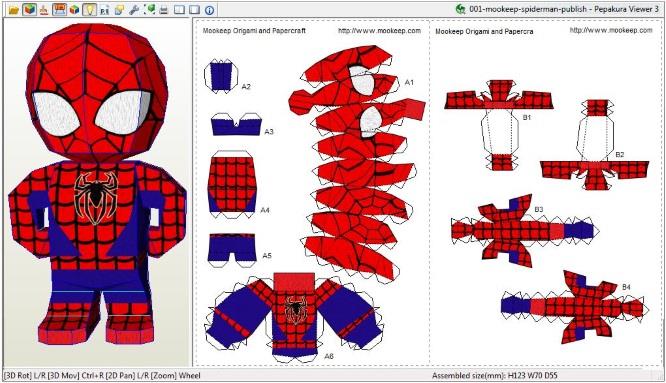Open the blue info icon
Viewport: 666px width, 383px height.
209,10
